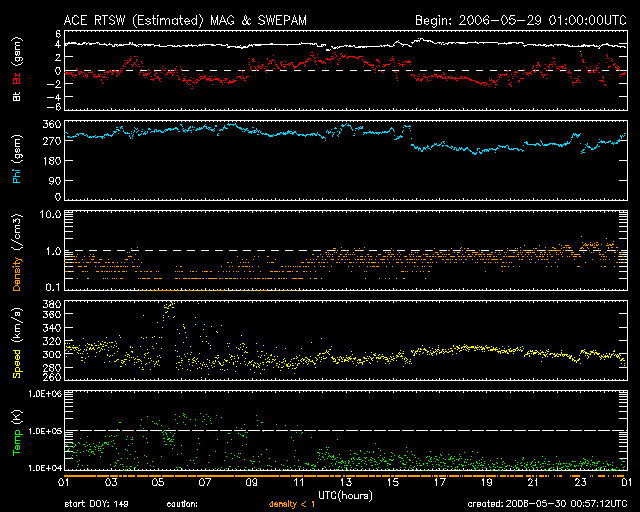
Task: Click the 360 tick on the Phi axis
Action: coord(46,124)
